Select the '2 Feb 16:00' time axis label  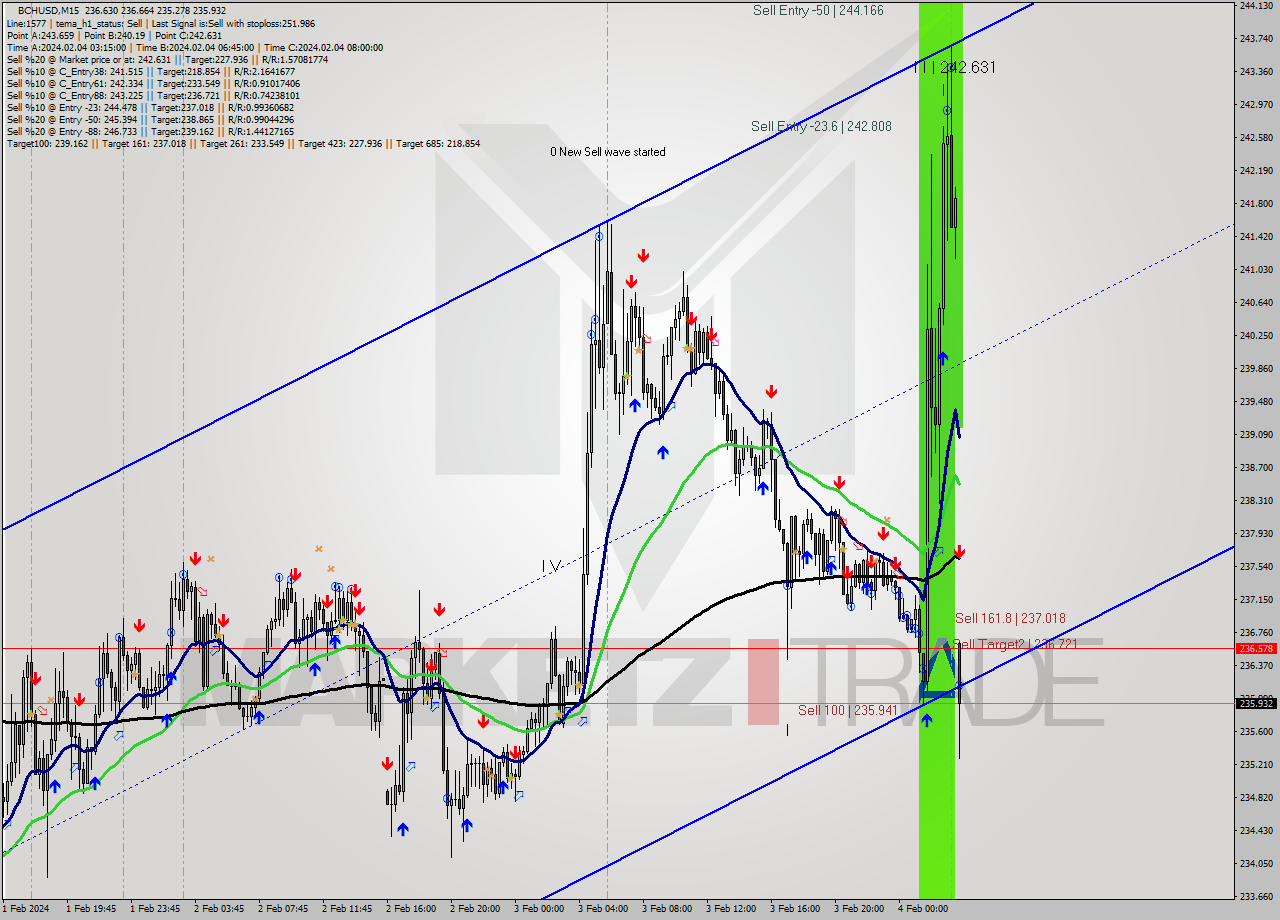point(411,909)
